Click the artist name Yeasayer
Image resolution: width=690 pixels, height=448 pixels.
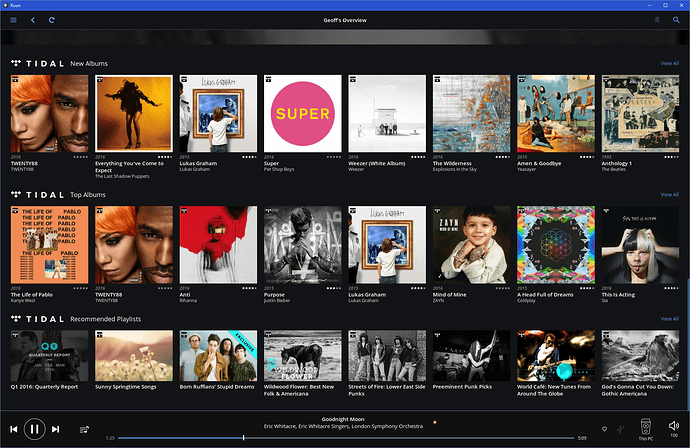[527, 169]
